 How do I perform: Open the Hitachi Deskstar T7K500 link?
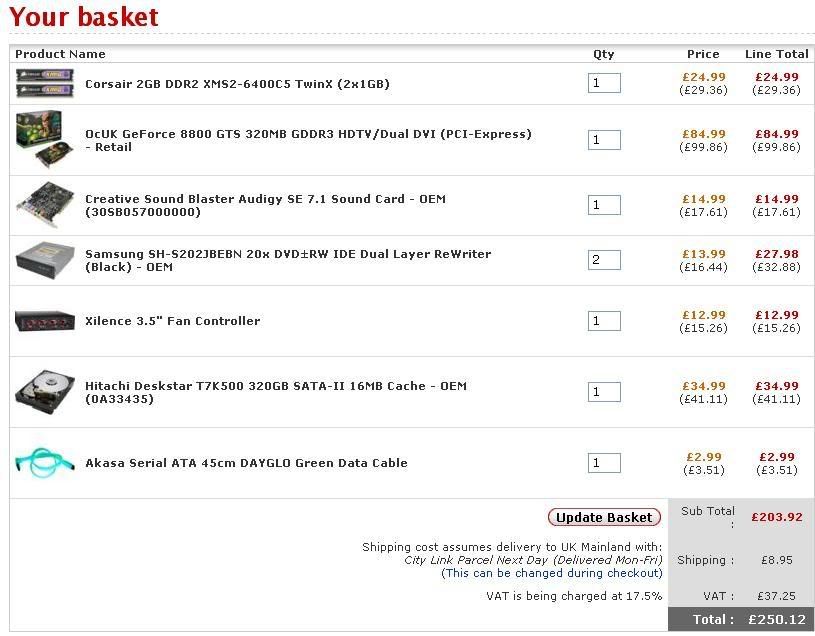[275, 386]
